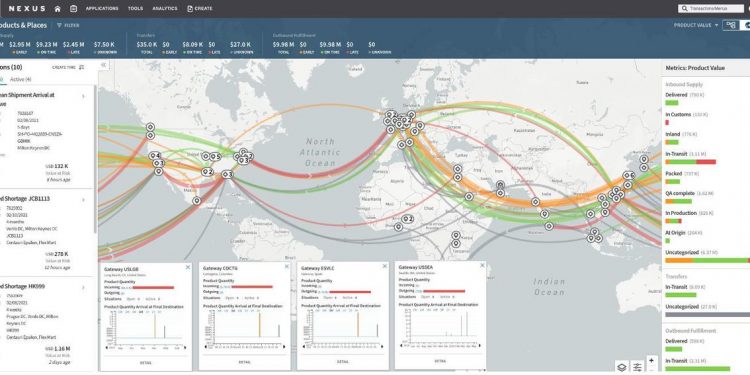Close the Gateway COCTG card
This screenshot has height=375, width=750.
point(287,266)
